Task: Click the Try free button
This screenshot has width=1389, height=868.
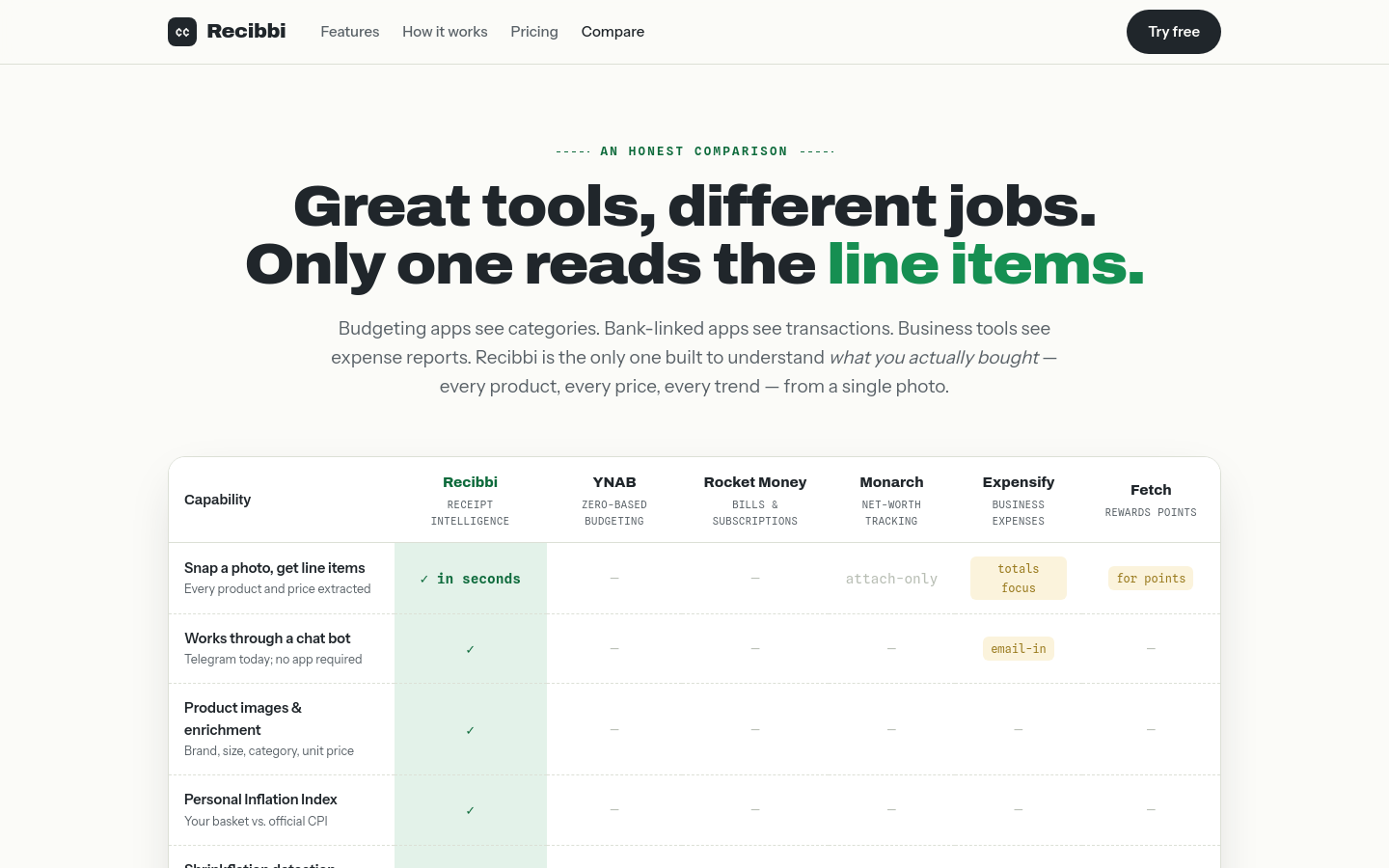Action: click(x=1174, y=32)
